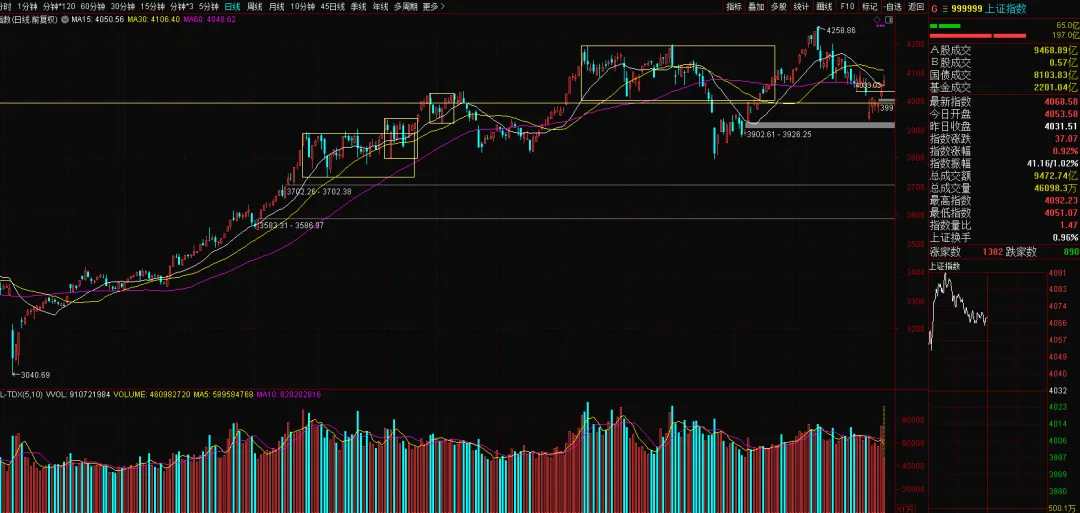This screenshot has height=513, width=1080.
Task: Switch chart to 15分钟 period
Action: (153, 6)
